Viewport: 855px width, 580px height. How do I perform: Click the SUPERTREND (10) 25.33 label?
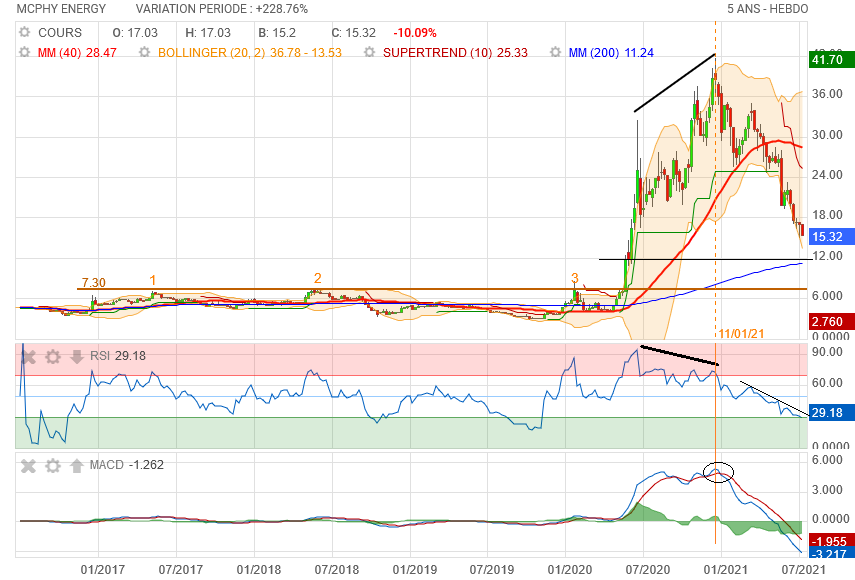[x=455, y=53]
